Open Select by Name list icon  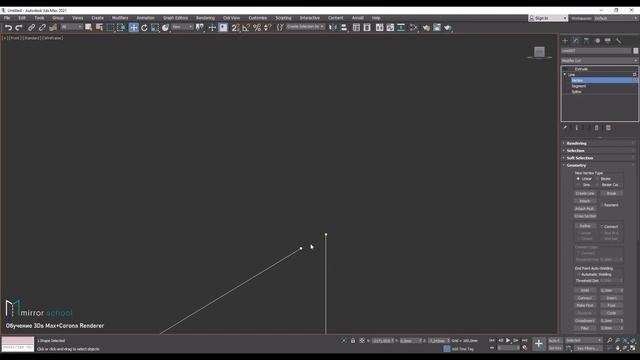[99, 28]
